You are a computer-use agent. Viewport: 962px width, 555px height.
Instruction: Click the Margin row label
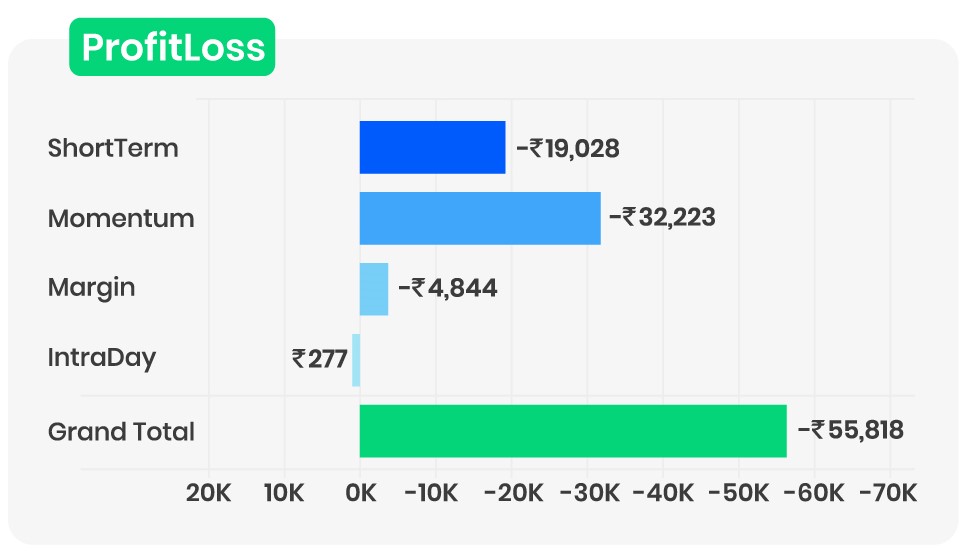point(91,288)
